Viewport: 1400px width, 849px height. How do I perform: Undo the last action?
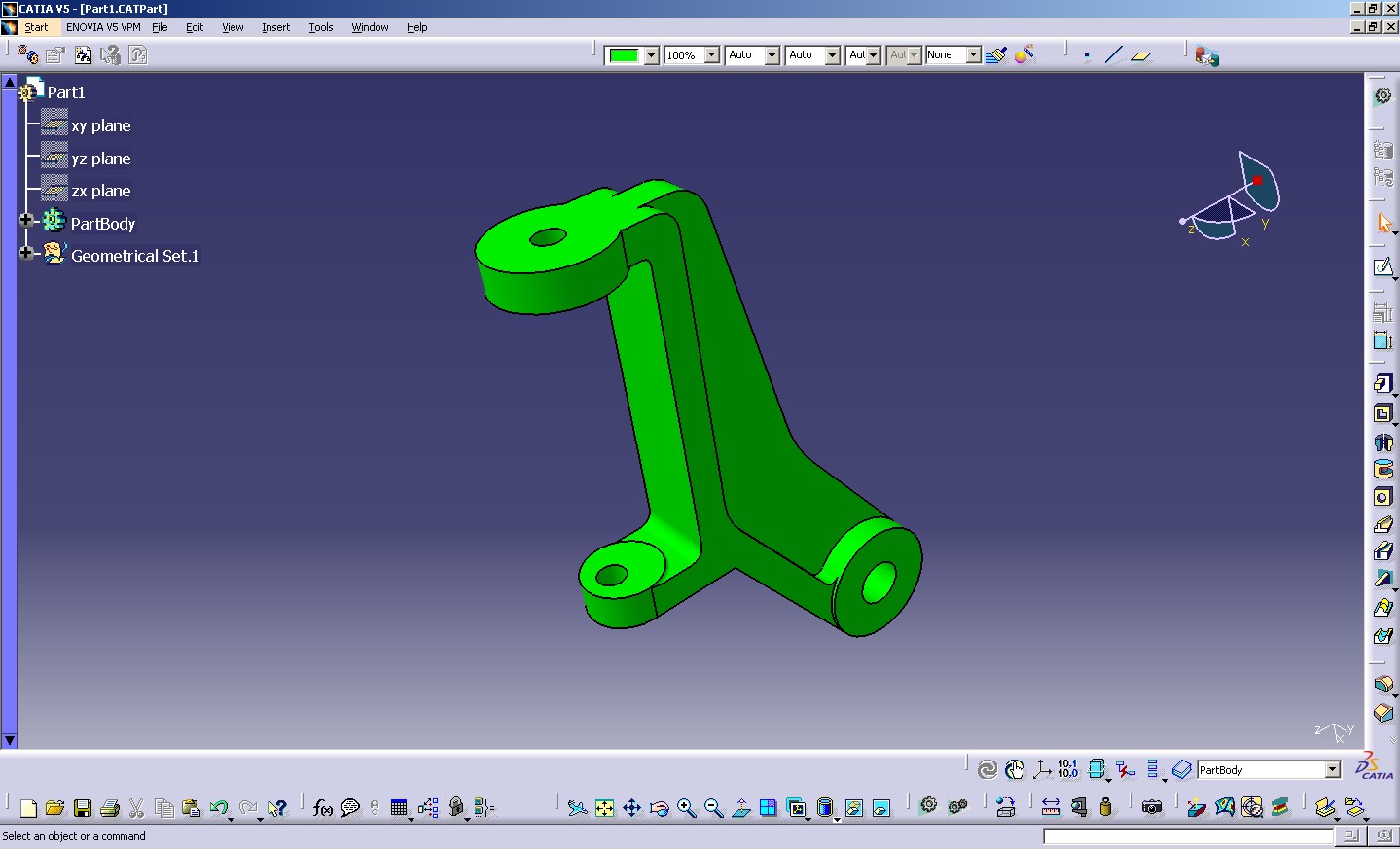[x=218, y=808]
